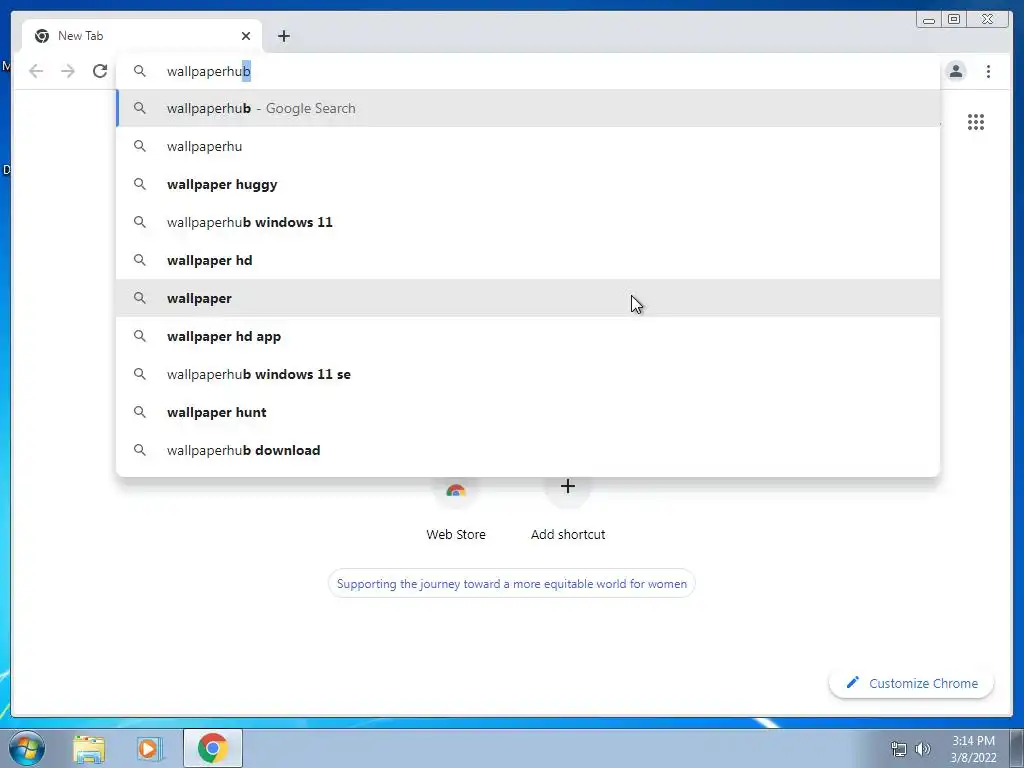This screenshot has height=768, width=1024.
Task: Click Show desktop strip at taskbar end
Action: [1017, 748]
